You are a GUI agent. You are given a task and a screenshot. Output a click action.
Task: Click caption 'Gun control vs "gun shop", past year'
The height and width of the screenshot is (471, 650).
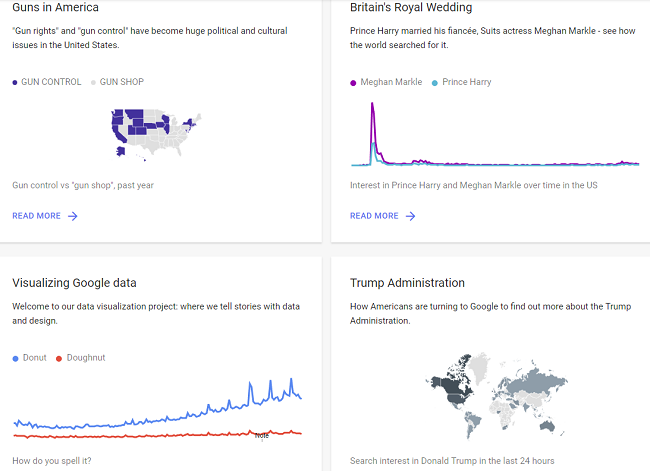83,185
